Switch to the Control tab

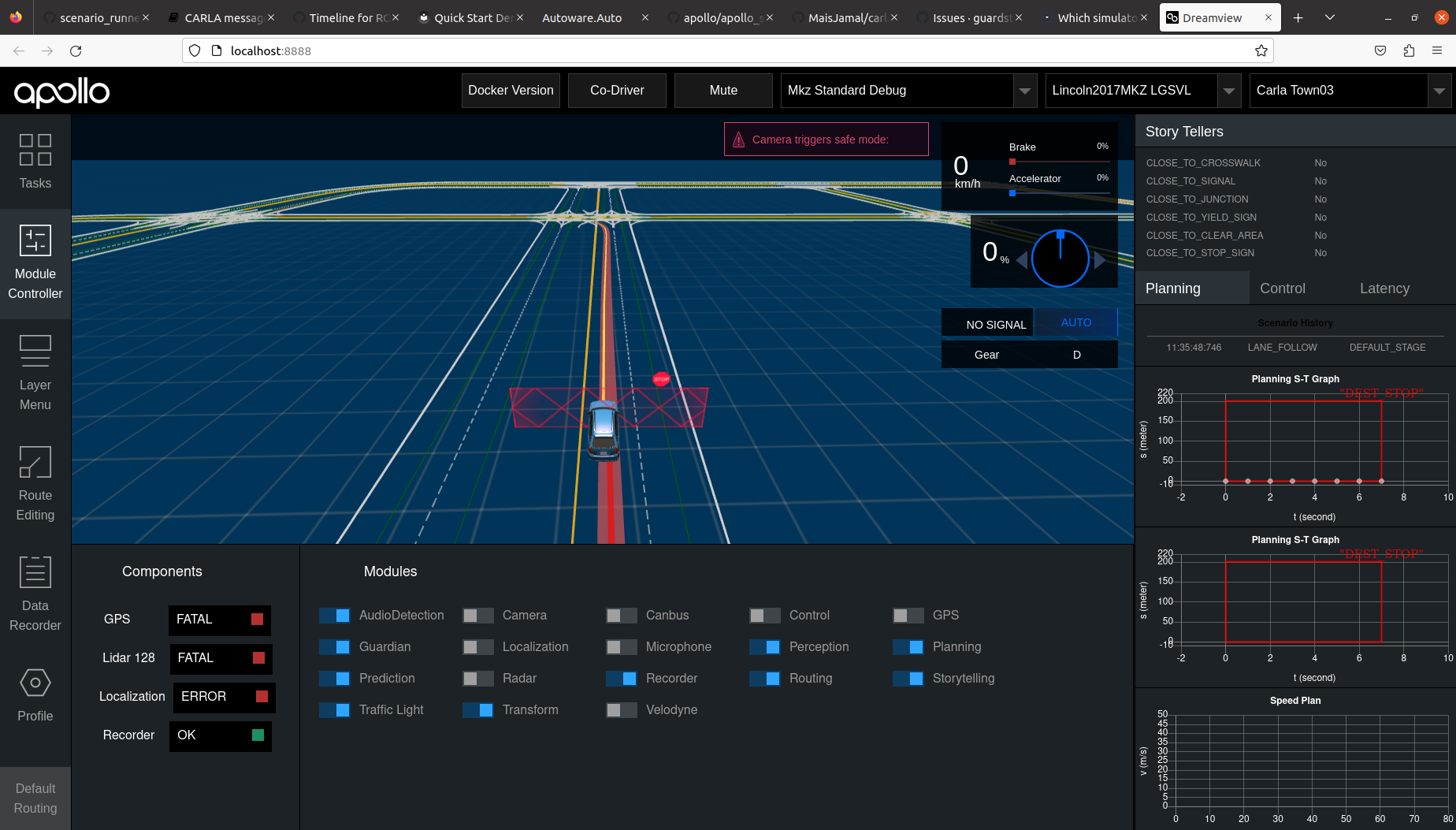tap(1282, 288)
